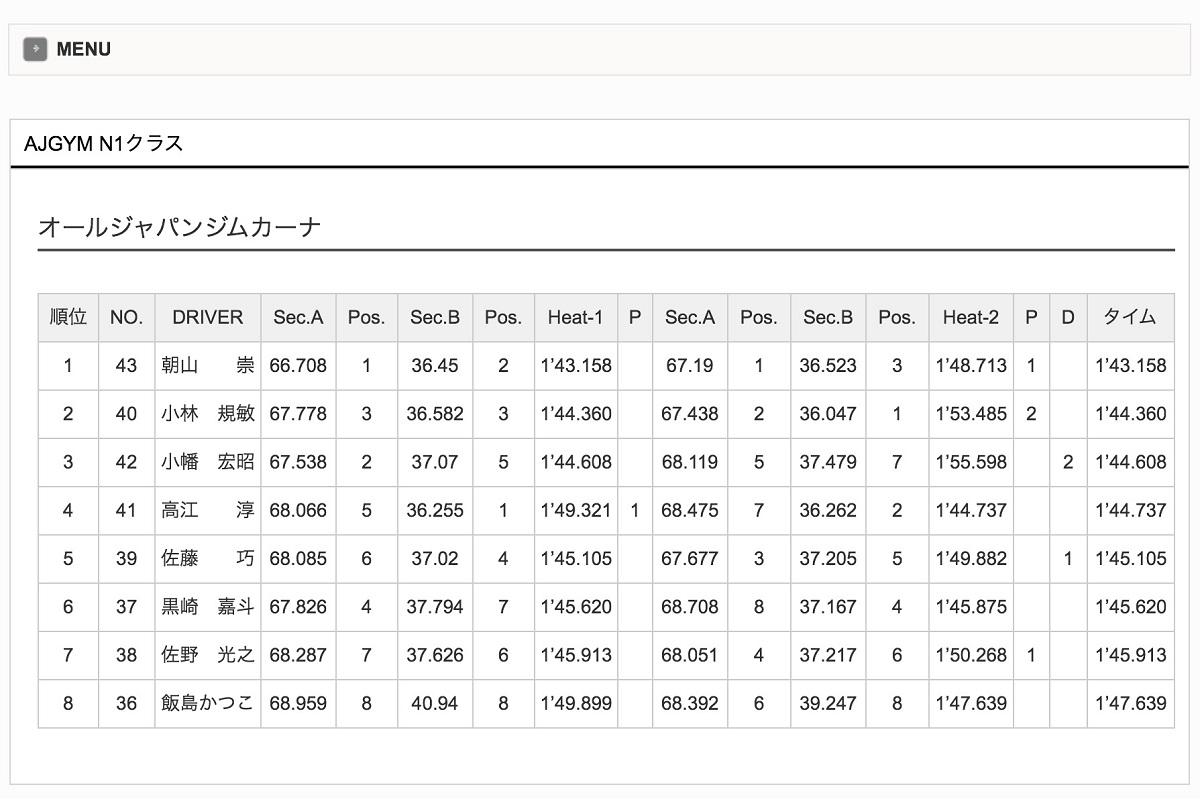Click driver name 黒崎 嘉斗
This screenshot has width=1200, height=799.
[x=208, y=607]
